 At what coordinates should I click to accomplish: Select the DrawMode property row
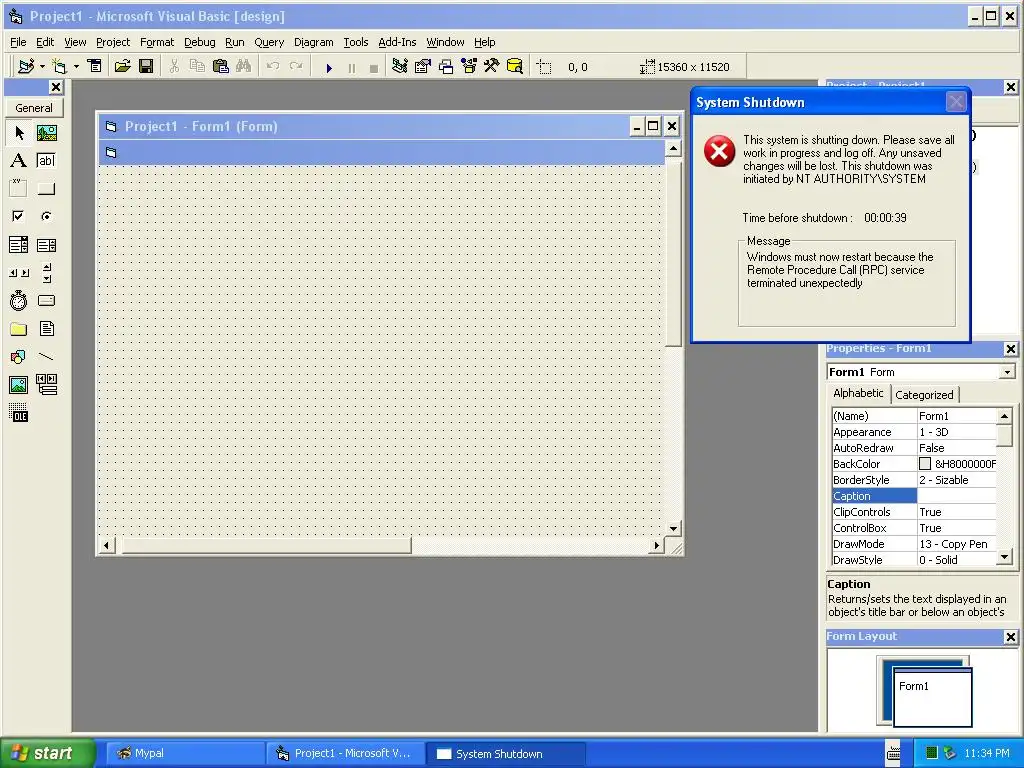pos(914,544)
